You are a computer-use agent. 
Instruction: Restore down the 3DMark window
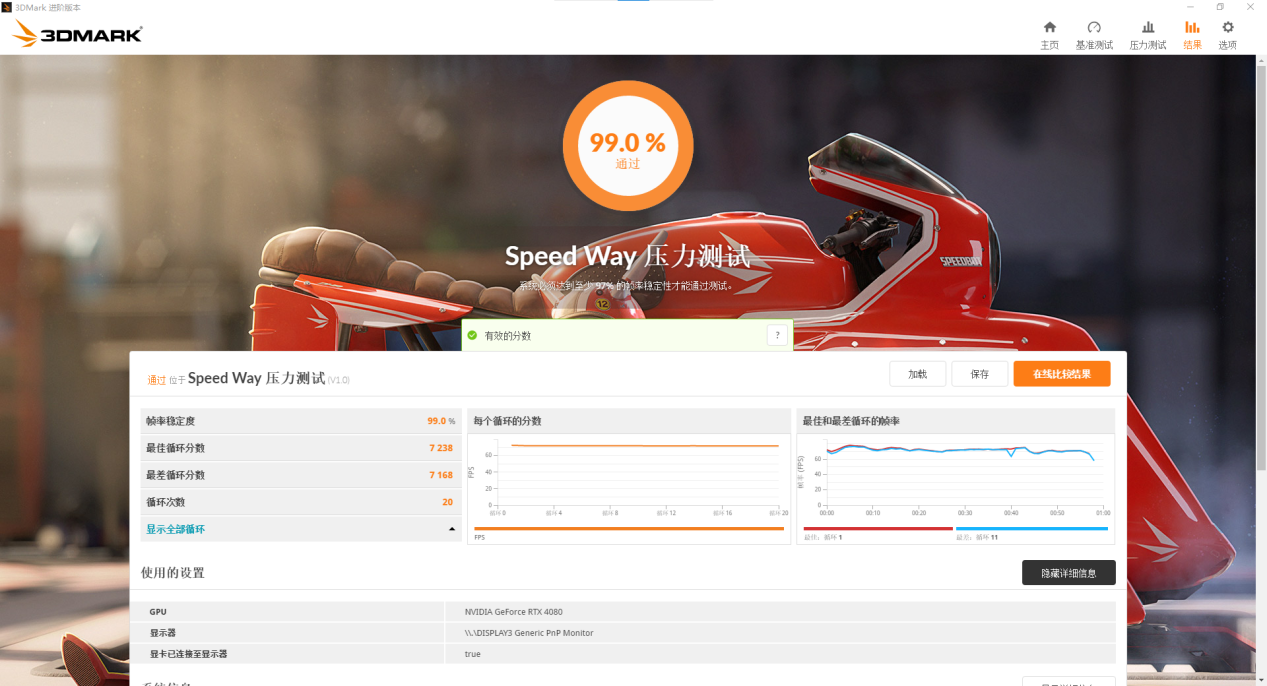click(x=1220, y=7)
